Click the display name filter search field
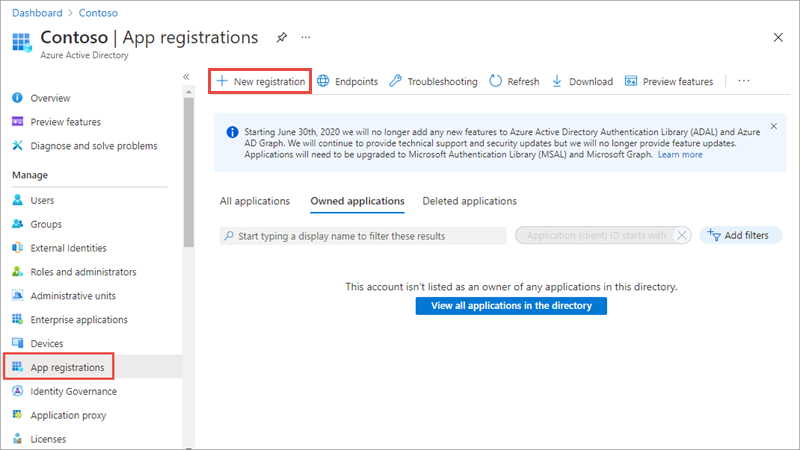The image size is (800, 450). pyautogui.click(x=363, y=236)
